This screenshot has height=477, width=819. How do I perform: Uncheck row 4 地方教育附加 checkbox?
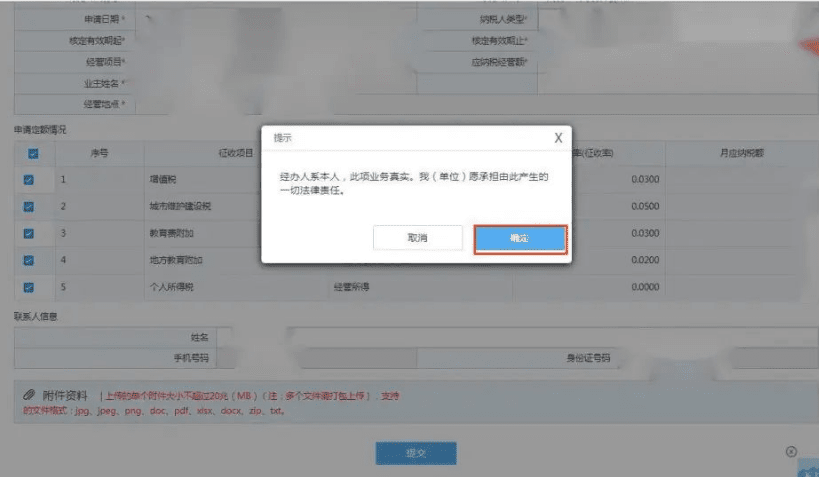(29, 260)
